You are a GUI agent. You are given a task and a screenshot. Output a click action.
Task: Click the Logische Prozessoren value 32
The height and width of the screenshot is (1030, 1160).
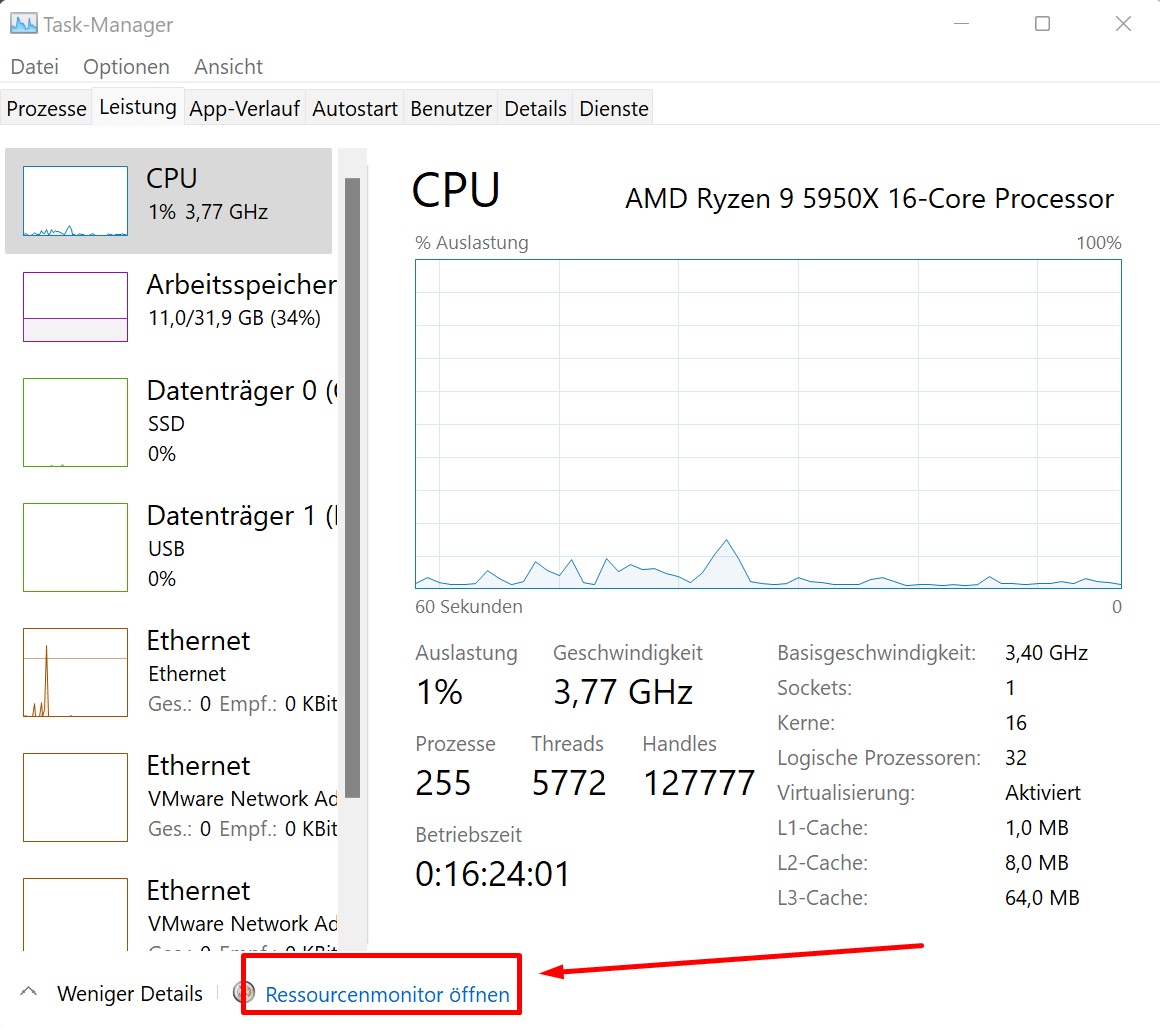pyautogui.click(x=1016, y=758)
